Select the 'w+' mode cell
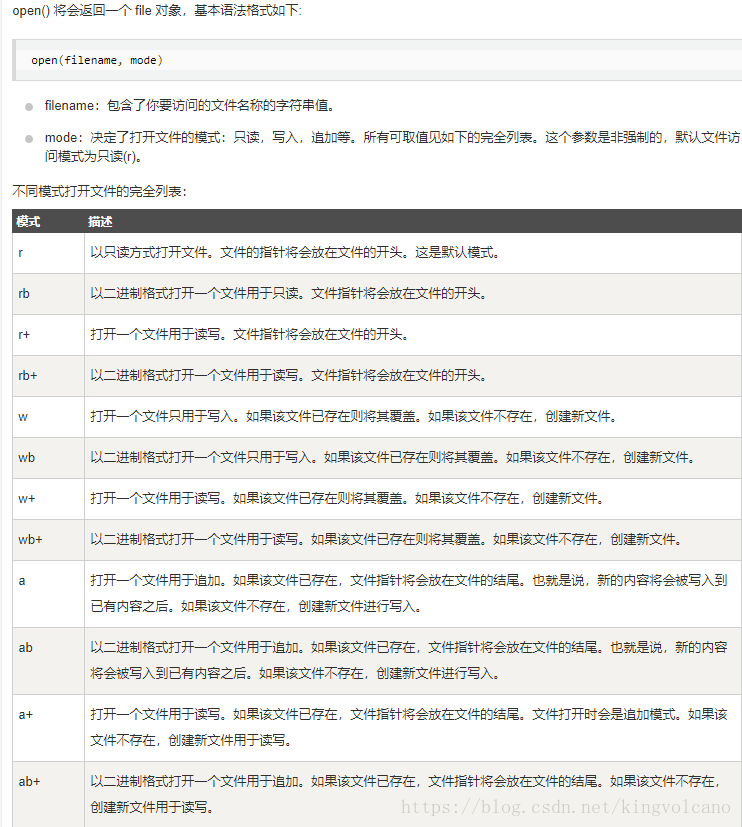Screen dimensions: 742x827 click(x=49, y=498)
